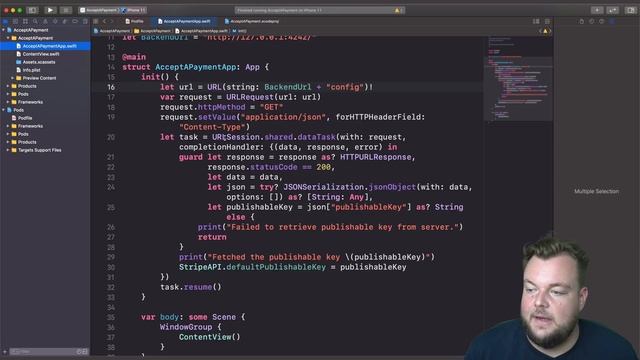
Task: Open code review arrows button
Action: pos(613,10)
